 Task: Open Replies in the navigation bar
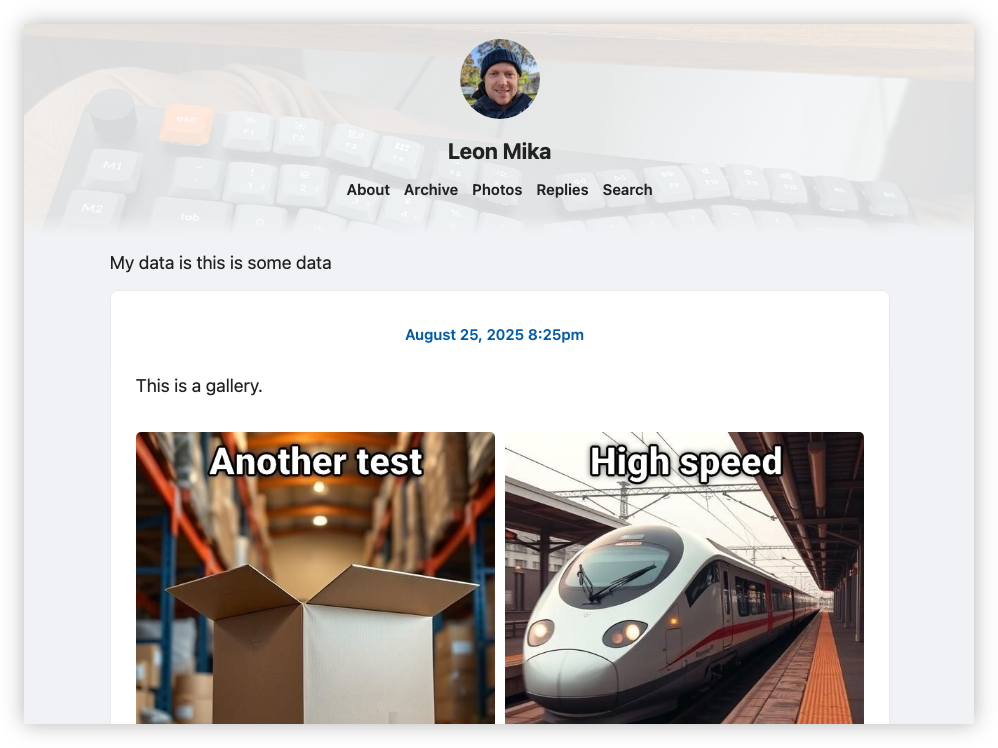[562, 190]
